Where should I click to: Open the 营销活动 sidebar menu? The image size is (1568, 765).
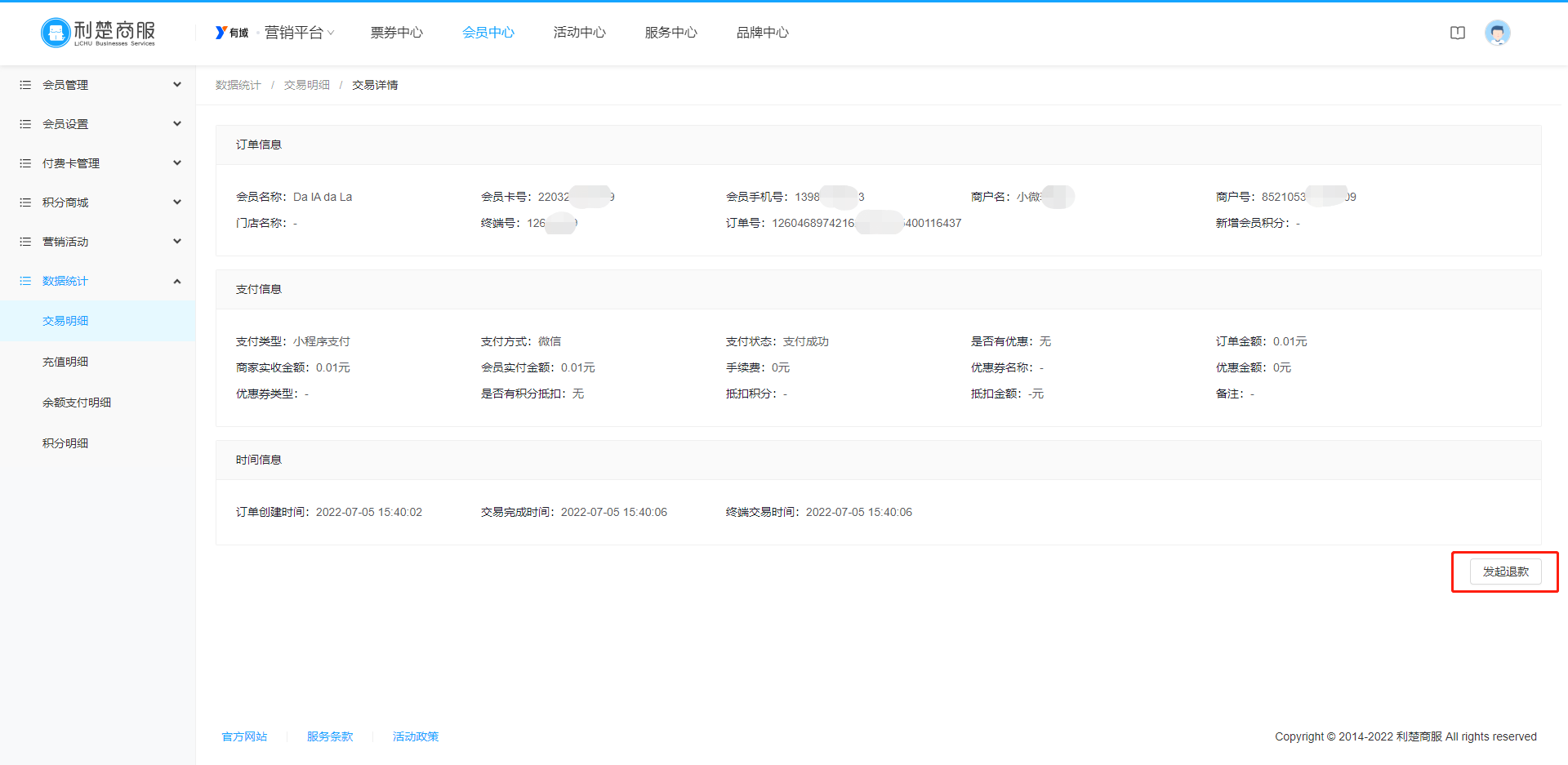coord(98,242)
